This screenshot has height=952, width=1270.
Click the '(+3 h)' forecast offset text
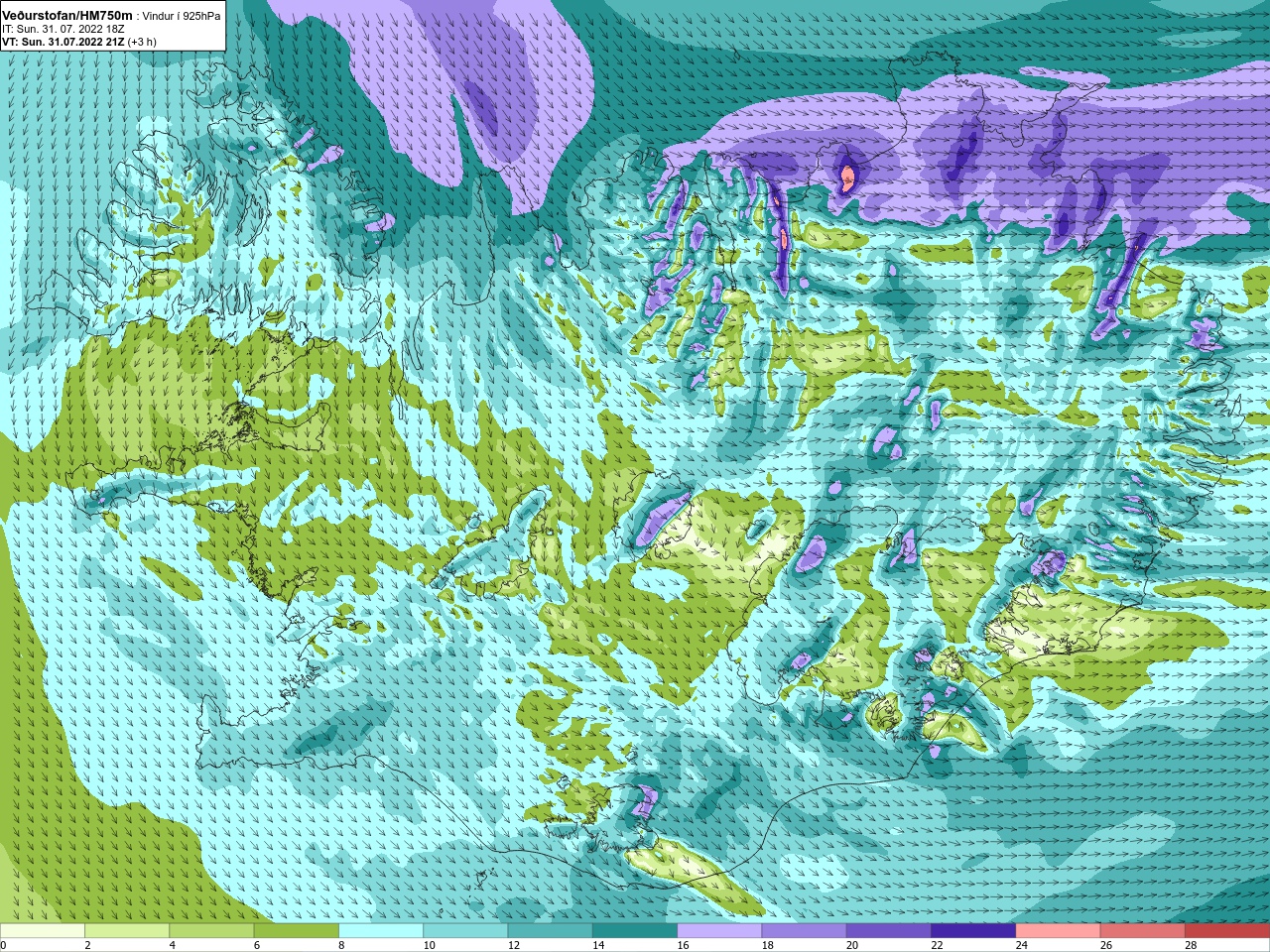[142, 42]
